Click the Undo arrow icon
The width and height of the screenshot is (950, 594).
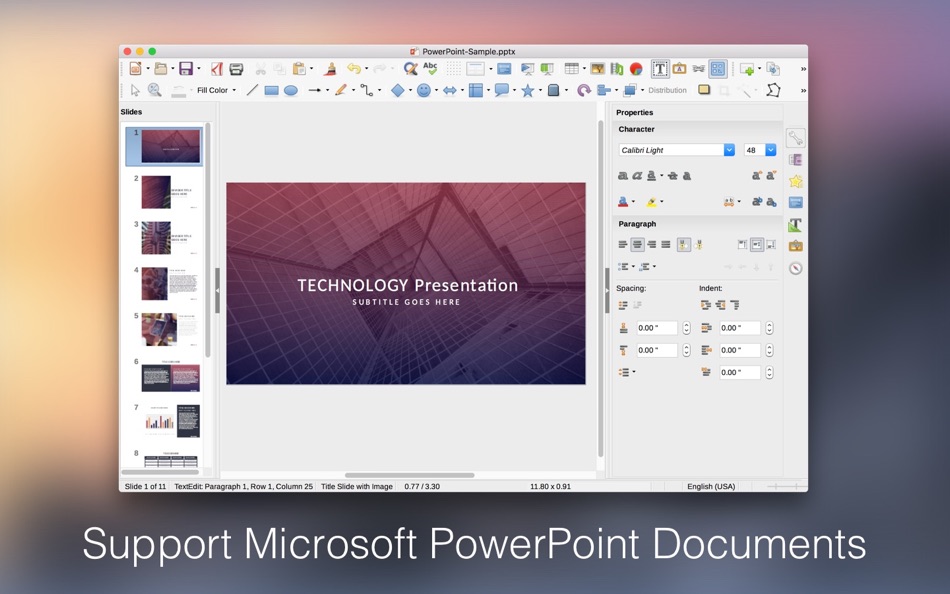pyautogui.click(x=354, y=68)
